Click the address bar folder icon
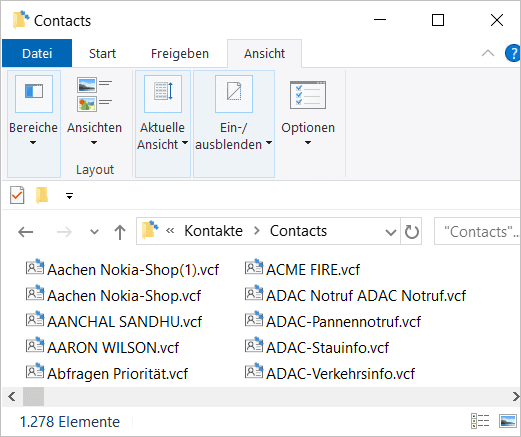 click(150, 229)
